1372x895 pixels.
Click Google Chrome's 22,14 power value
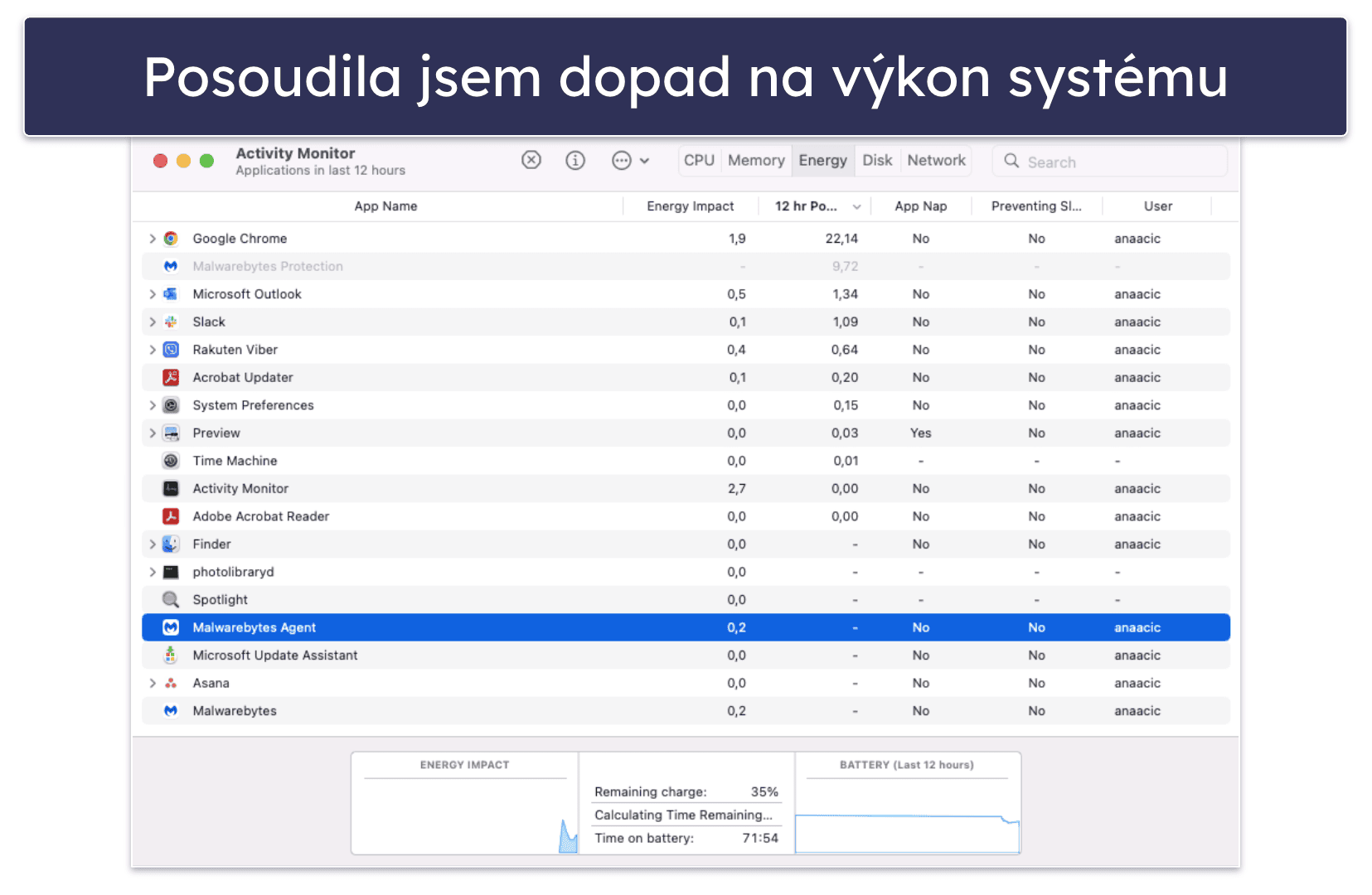coord(841,239)
